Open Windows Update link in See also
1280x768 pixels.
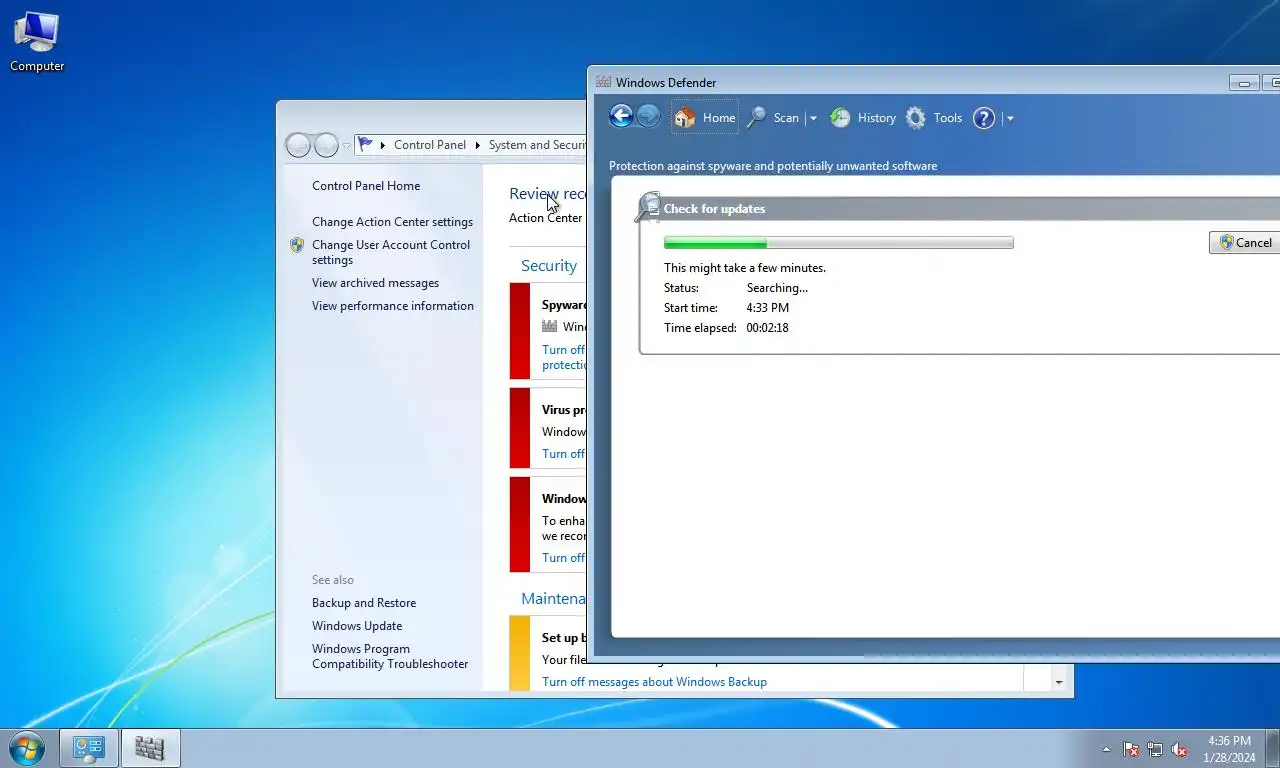[x=357, y=626]
